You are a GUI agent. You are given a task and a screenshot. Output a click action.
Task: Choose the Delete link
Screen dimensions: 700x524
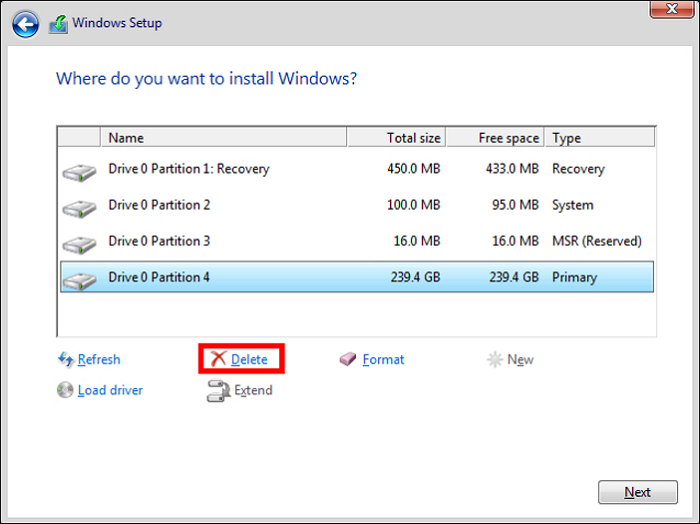[x=249, y=359]
